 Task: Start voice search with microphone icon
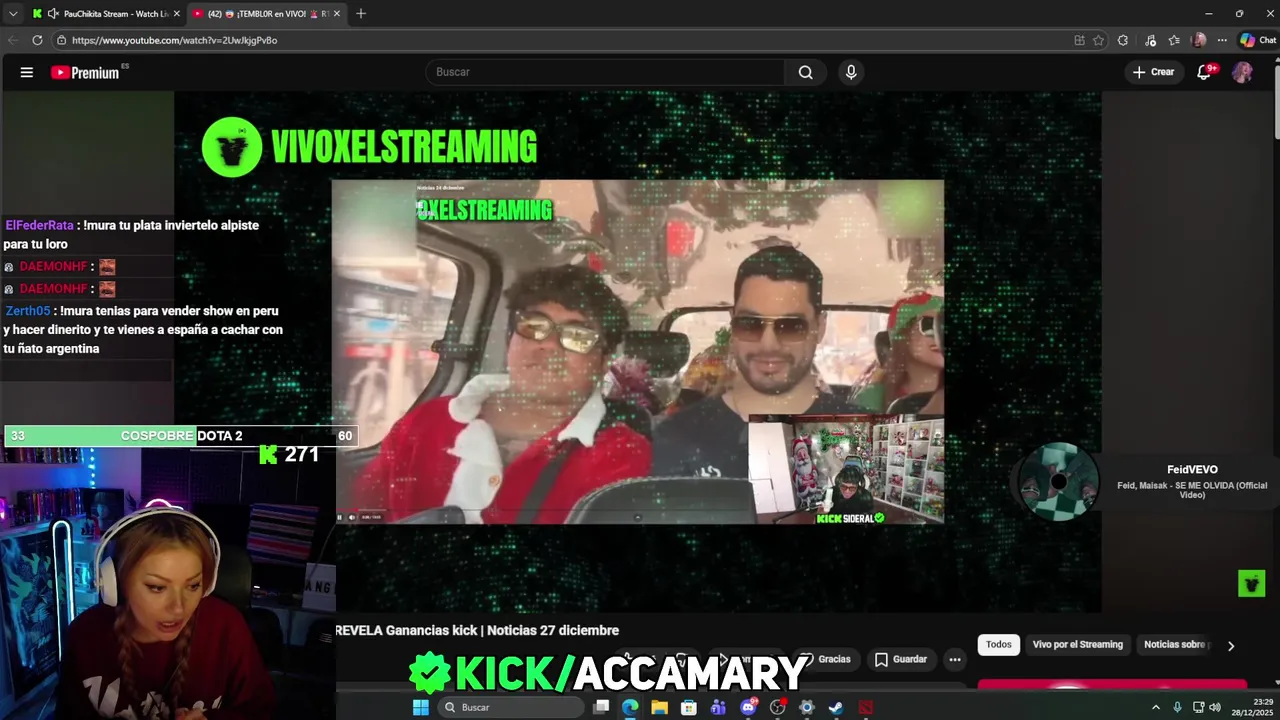(x=851, y=72)
